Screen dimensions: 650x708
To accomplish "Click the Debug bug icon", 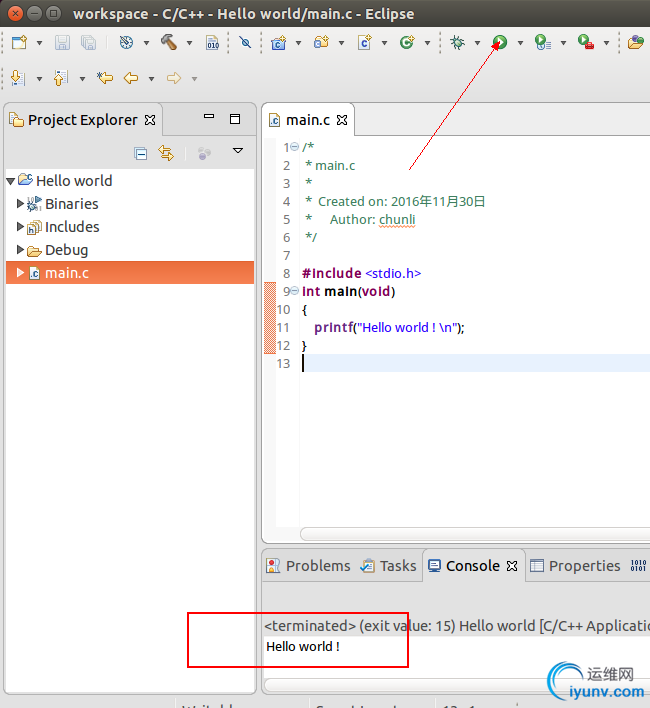I will pyautogui.click(x=457, y=42).
